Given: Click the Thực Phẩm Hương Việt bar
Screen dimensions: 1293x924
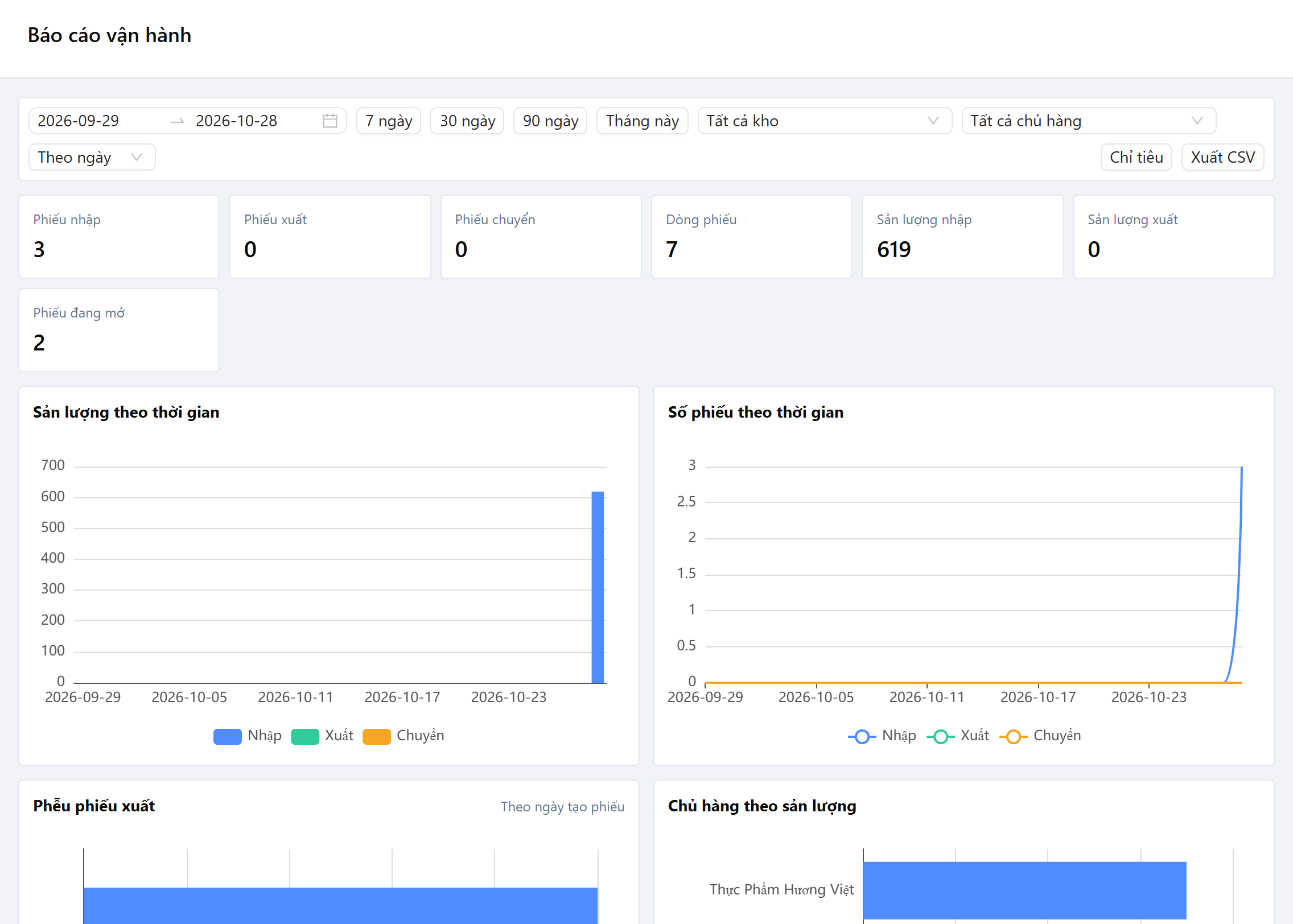Looking at the screenshot, I should (1024, 890).
